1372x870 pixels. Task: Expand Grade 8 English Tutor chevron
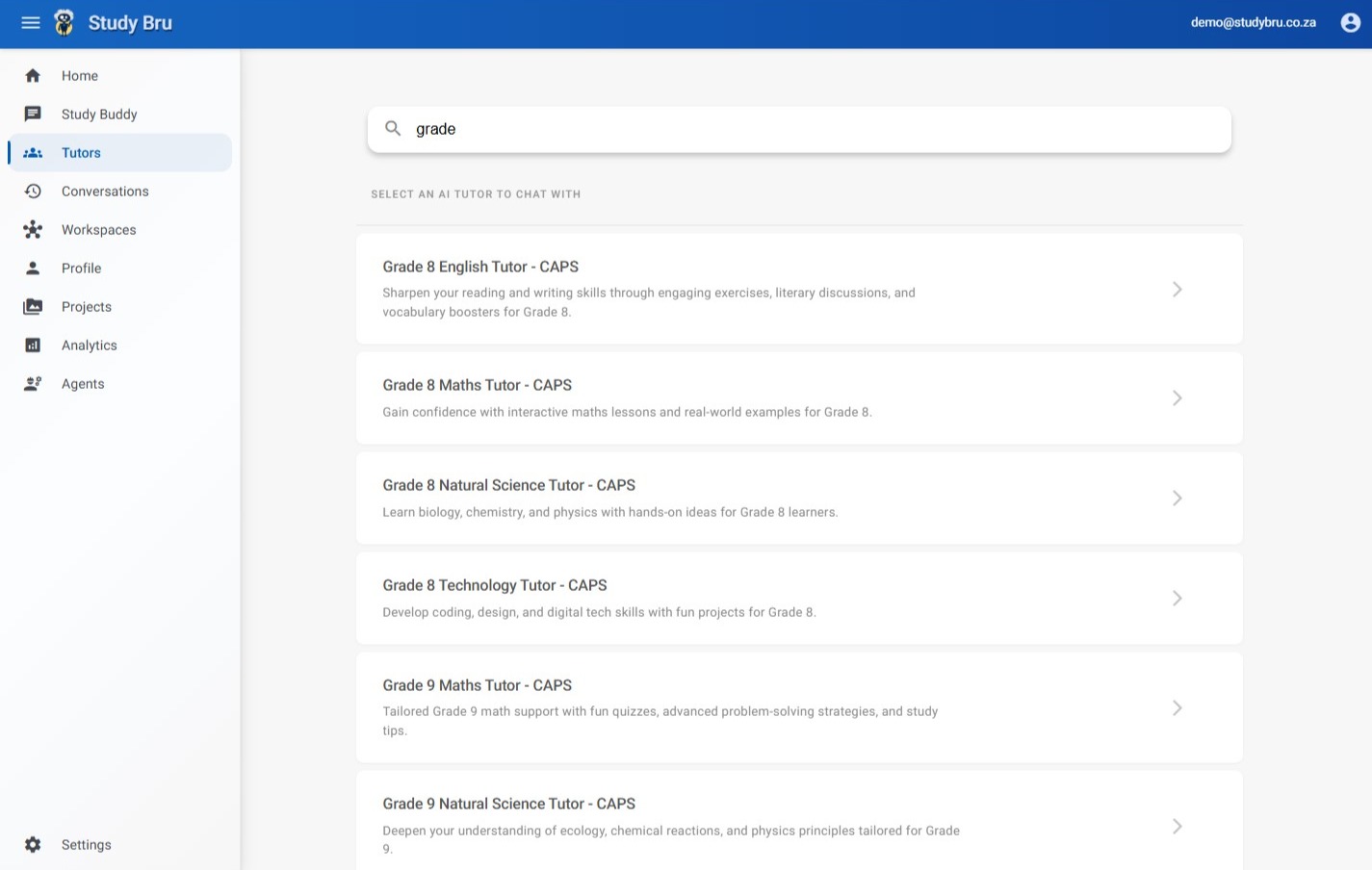tap(1177, 290)
